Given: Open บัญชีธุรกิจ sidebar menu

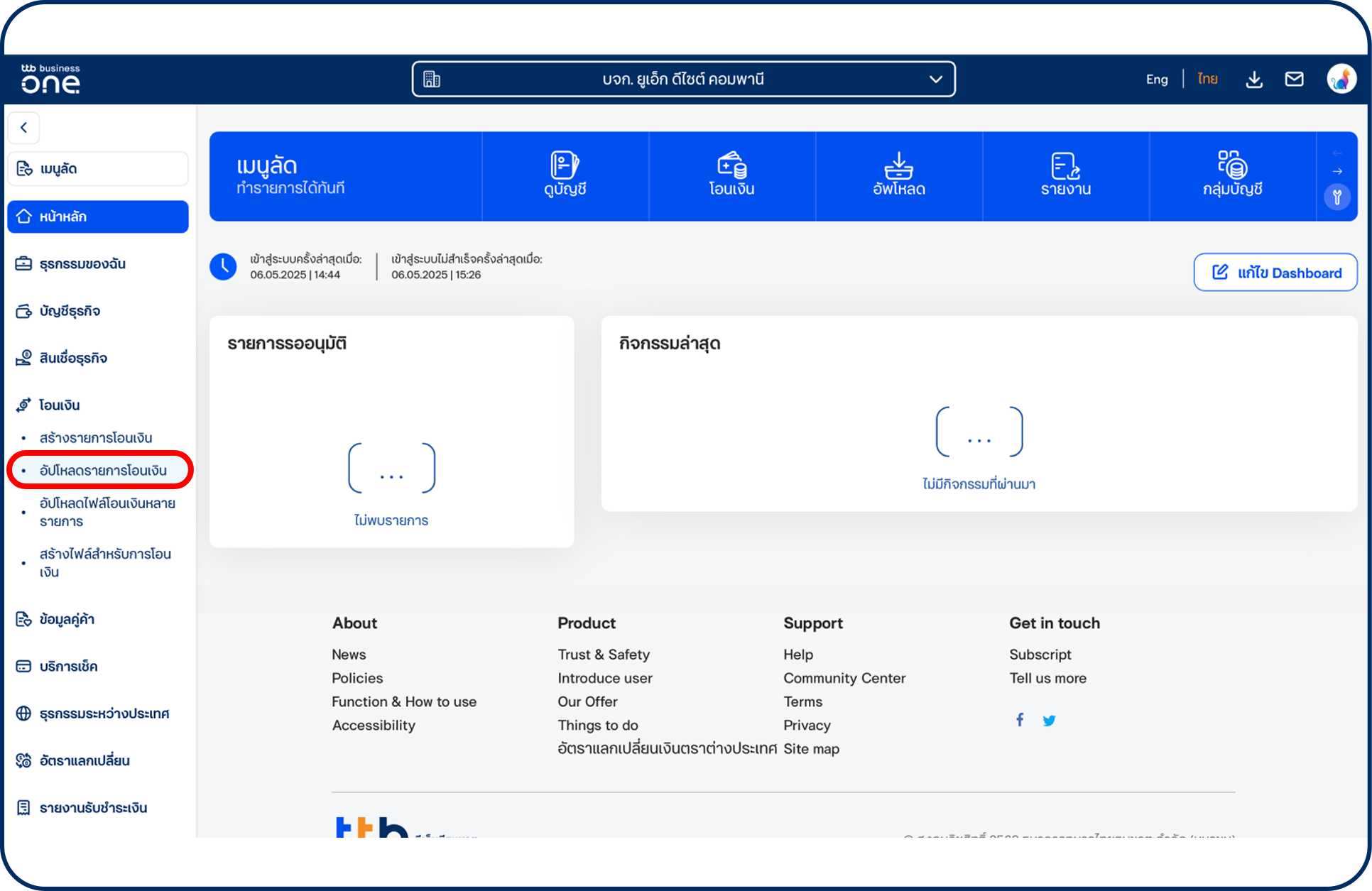Looking at the screenshot, I should (70, 311).
